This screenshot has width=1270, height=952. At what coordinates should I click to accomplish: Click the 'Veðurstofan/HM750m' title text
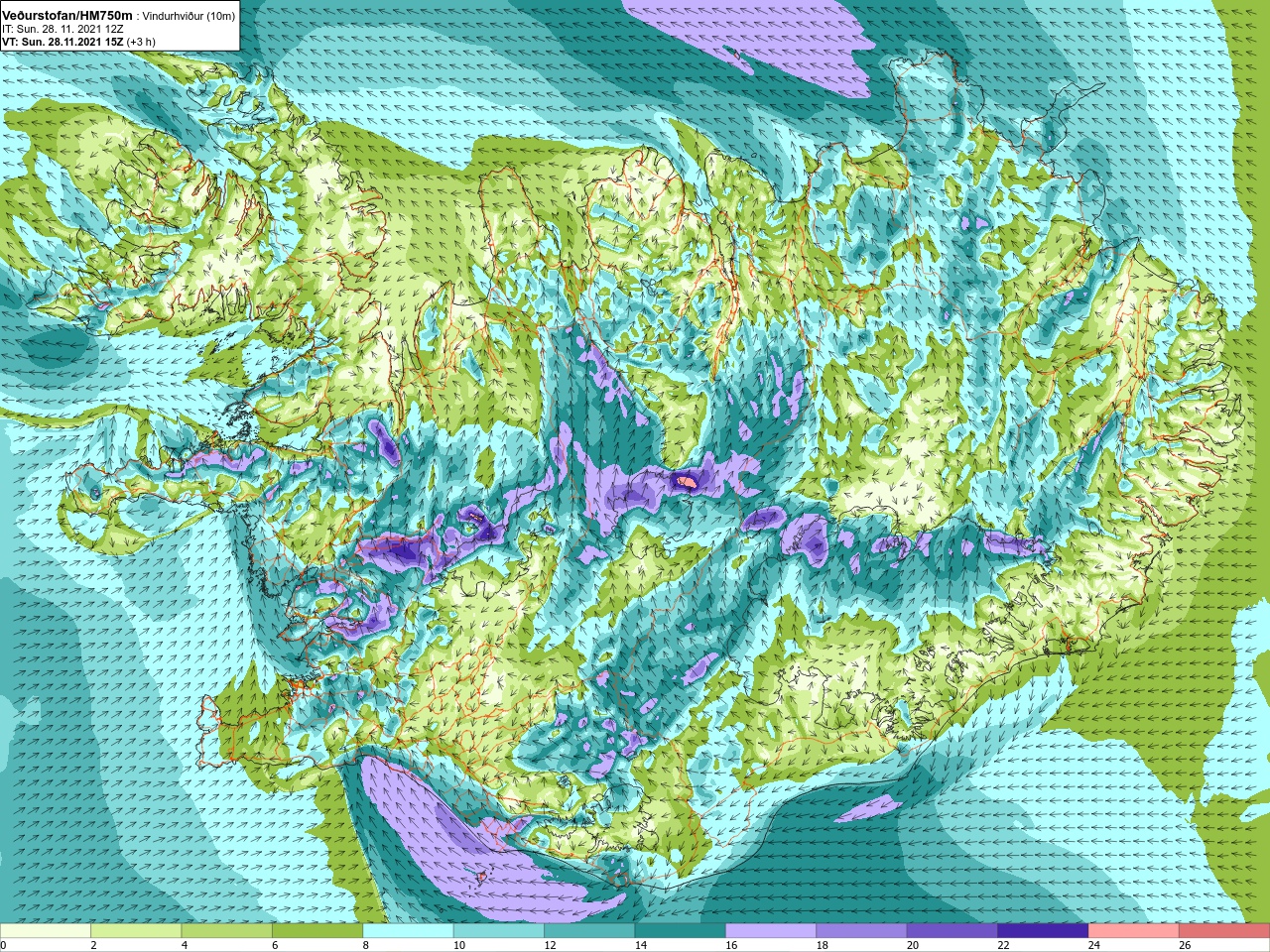[67, 16]
